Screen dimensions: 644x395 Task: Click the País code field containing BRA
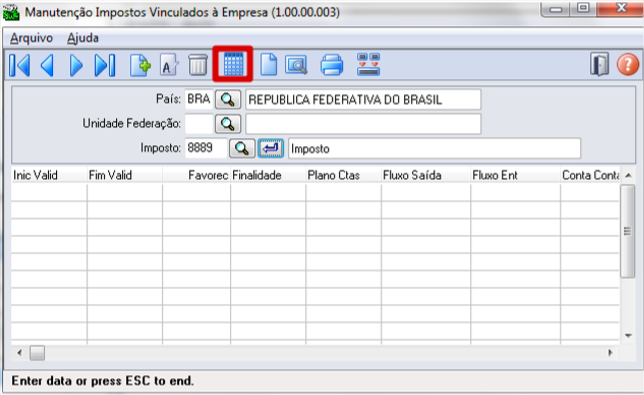pos(199,99)
